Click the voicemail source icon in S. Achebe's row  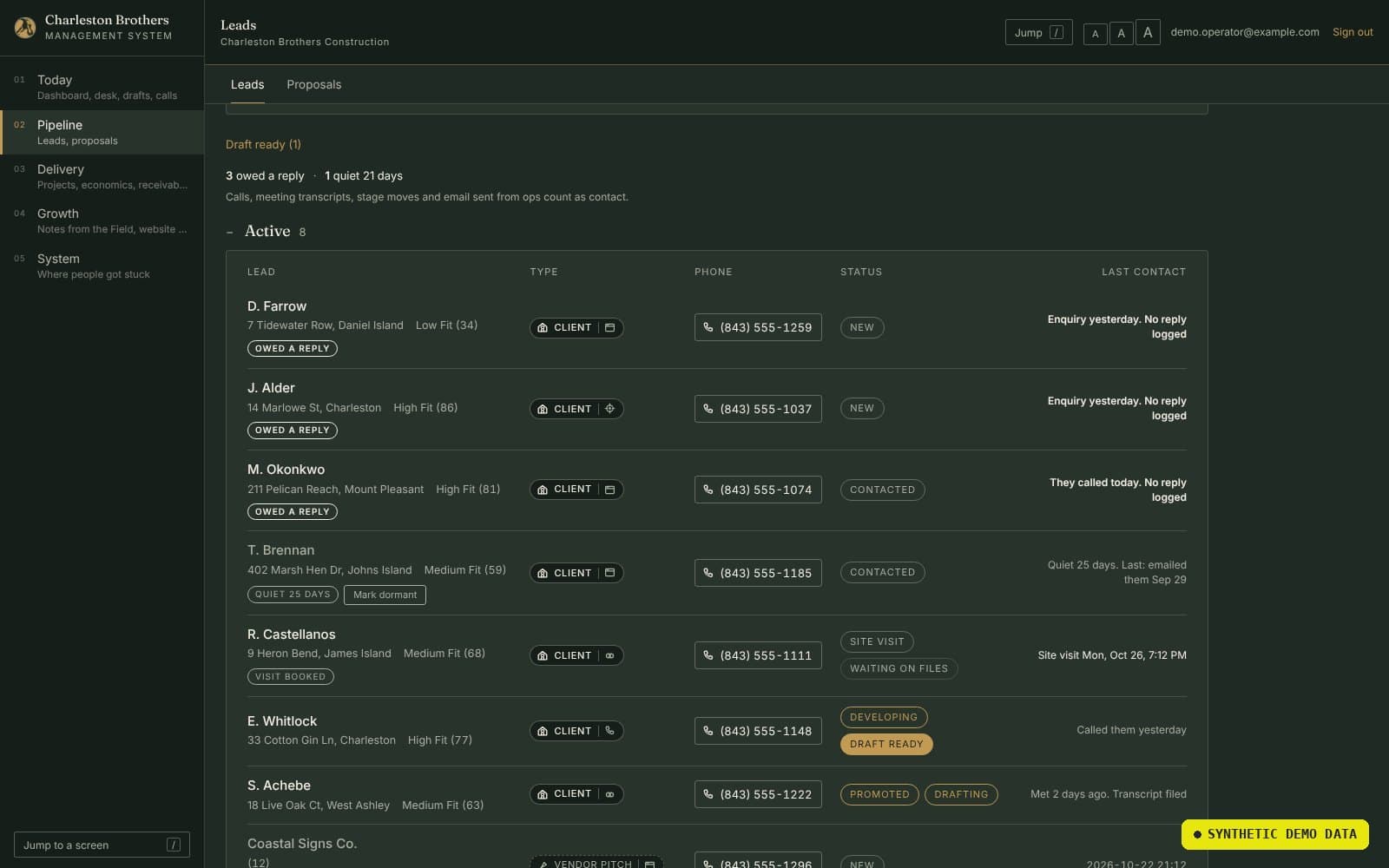click(610, 794)
